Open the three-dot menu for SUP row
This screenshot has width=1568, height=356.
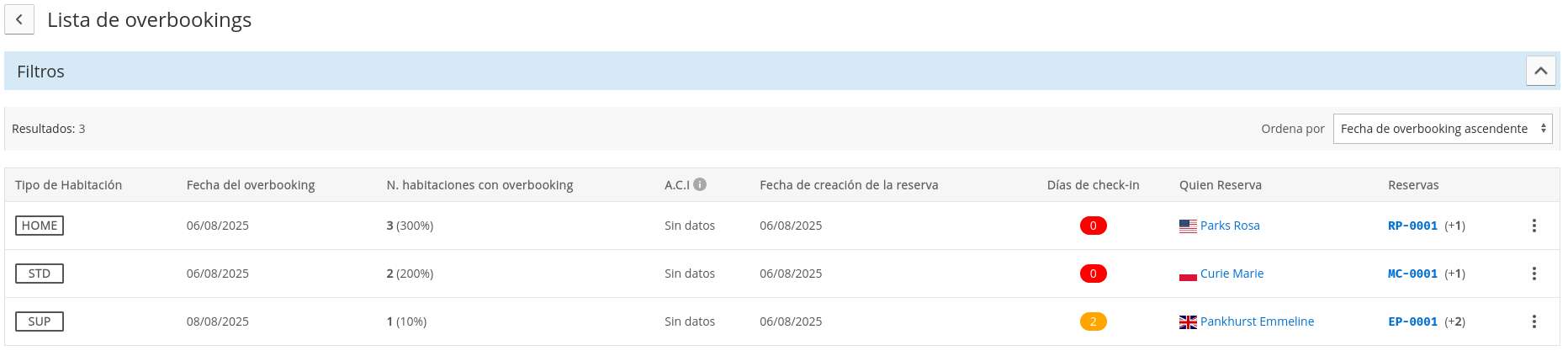pyautogui.click(x=1534, y=321)
